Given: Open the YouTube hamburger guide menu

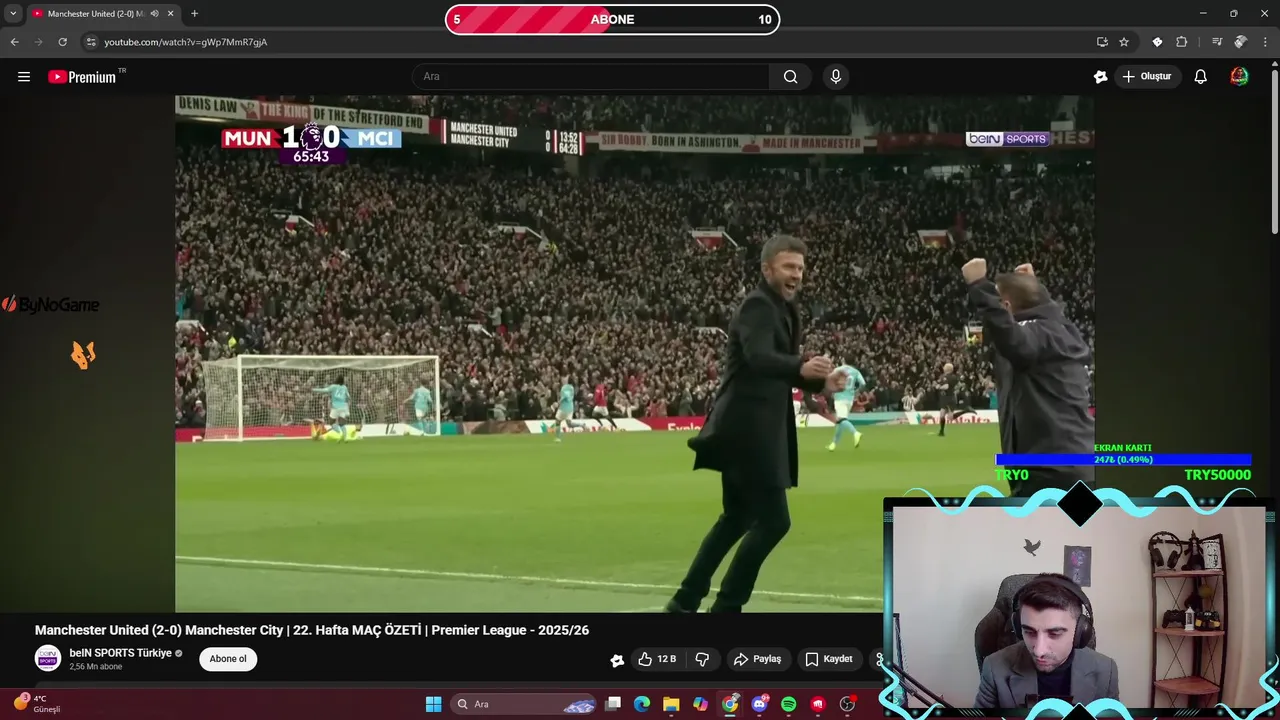Looking at the screenshot, I should [x=24, y=76].
